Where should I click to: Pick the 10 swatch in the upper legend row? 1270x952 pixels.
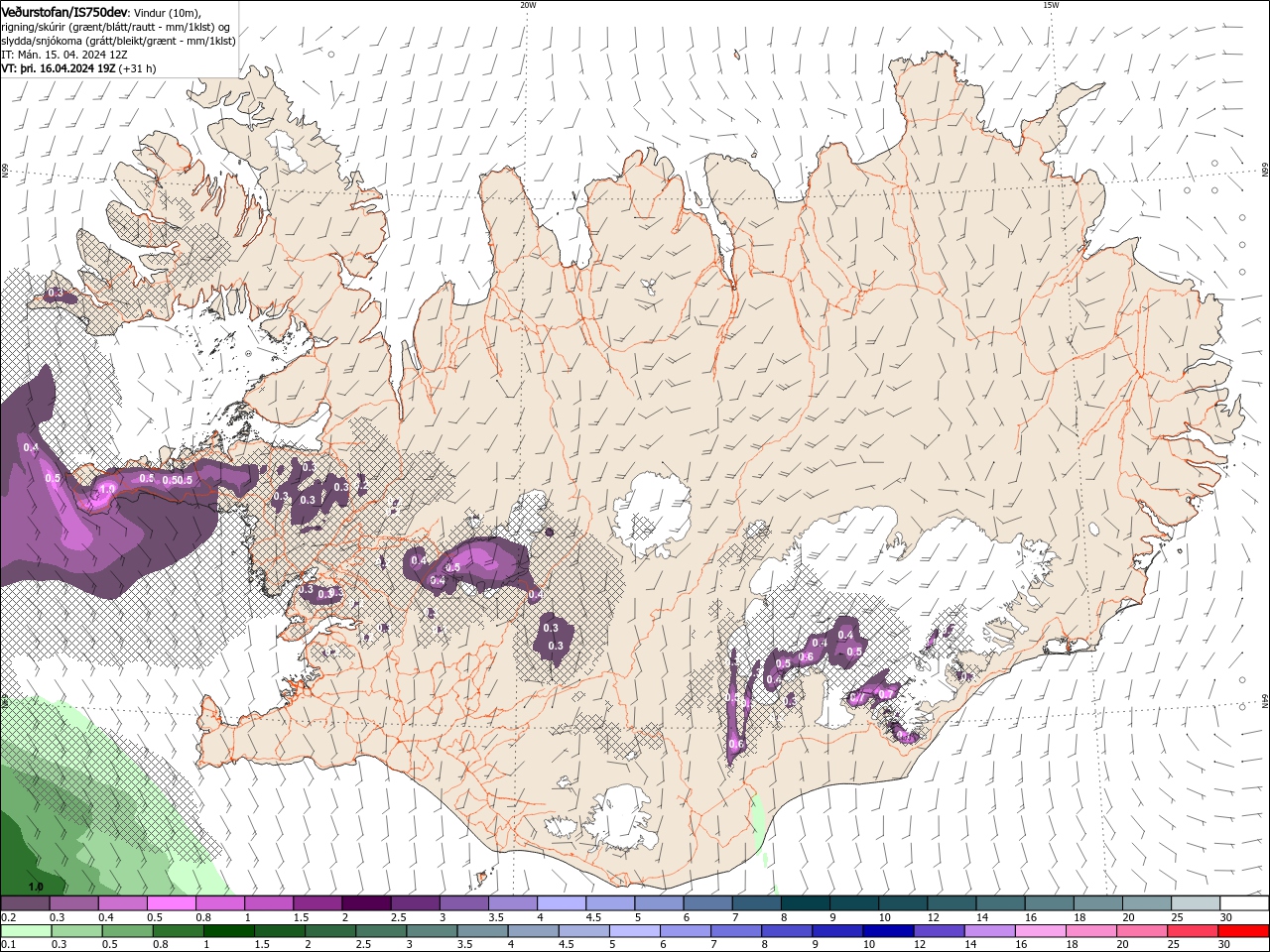(x=902, y=903)
